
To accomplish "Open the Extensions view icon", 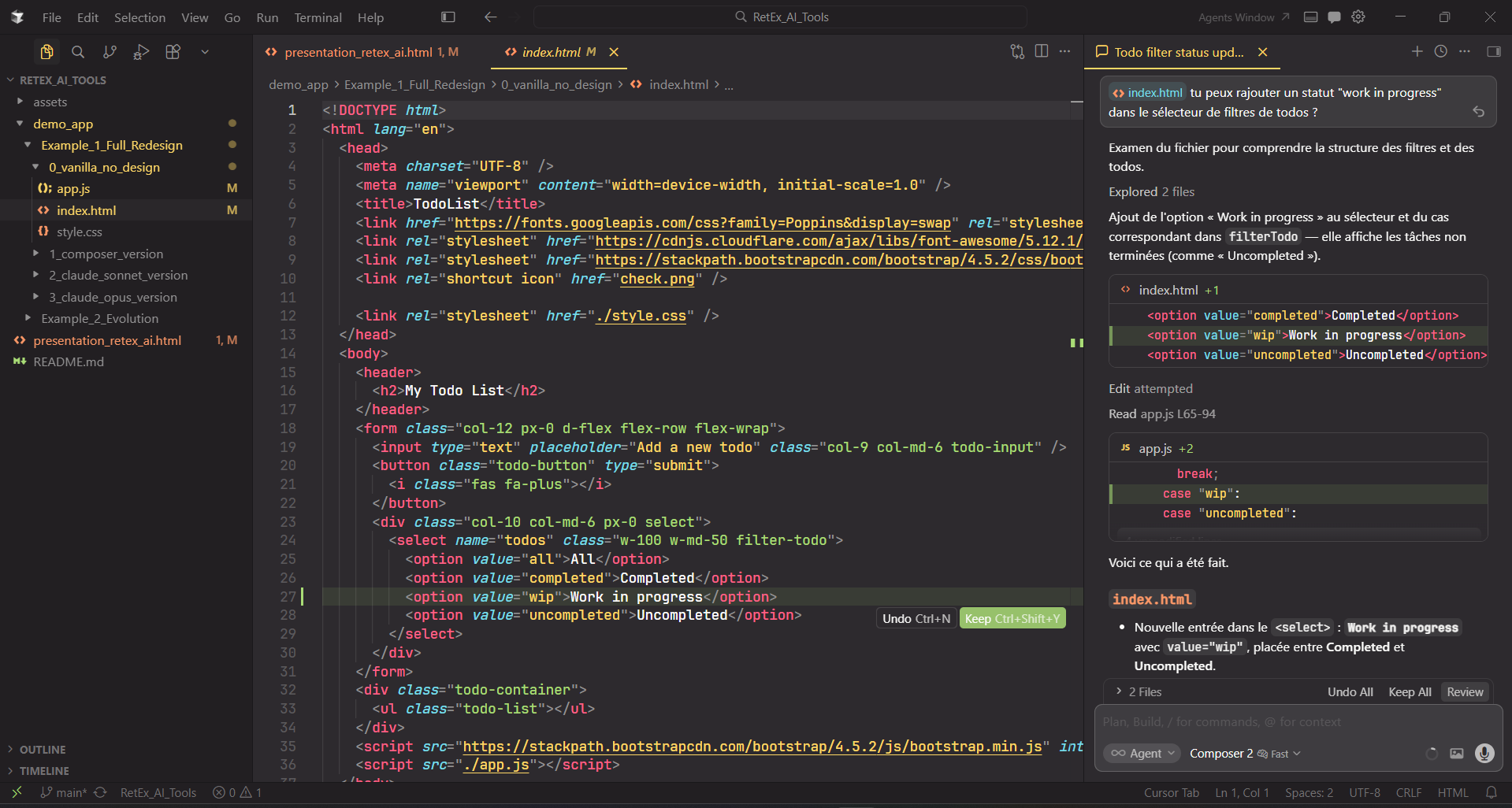I will (173, 52).
